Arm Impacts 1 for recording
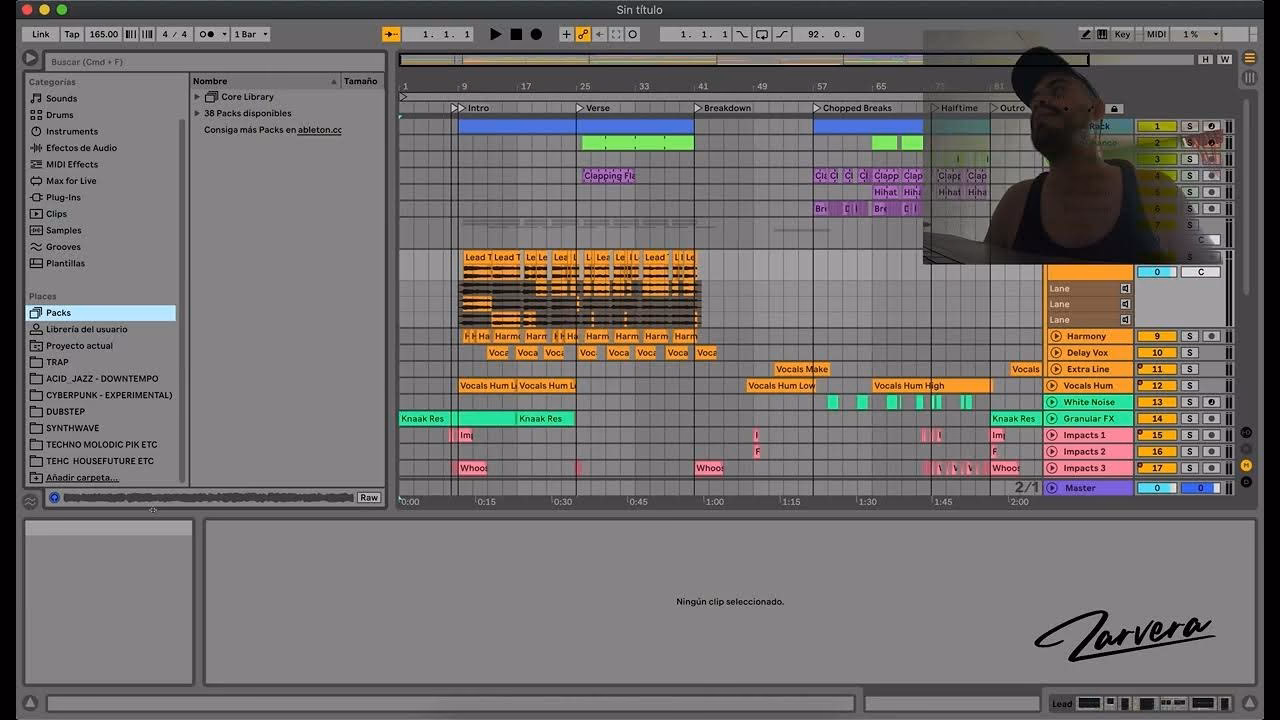The width and height of the screenshot is (1280, 720). (x=1212, y=435)
